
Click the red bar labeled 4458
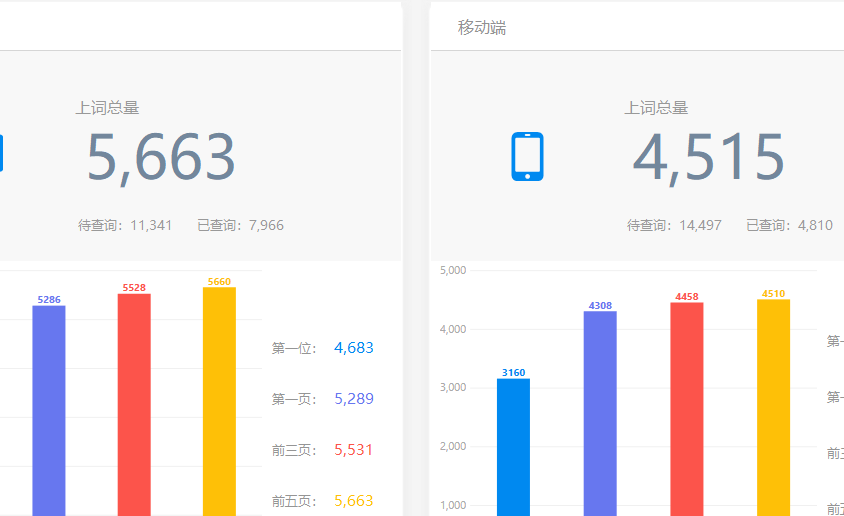(687, 409)
